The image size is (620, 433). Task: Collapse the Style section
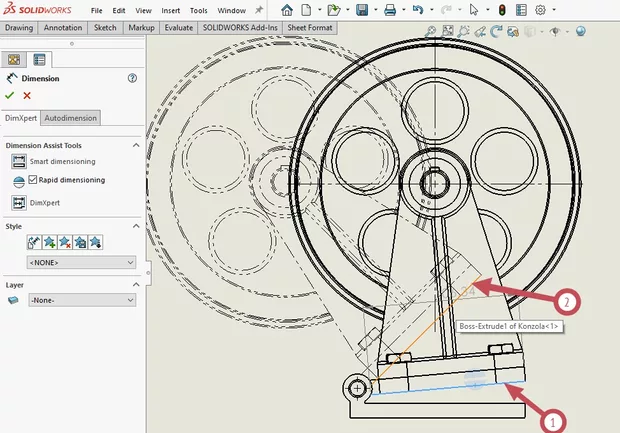[x=135, y=226]
